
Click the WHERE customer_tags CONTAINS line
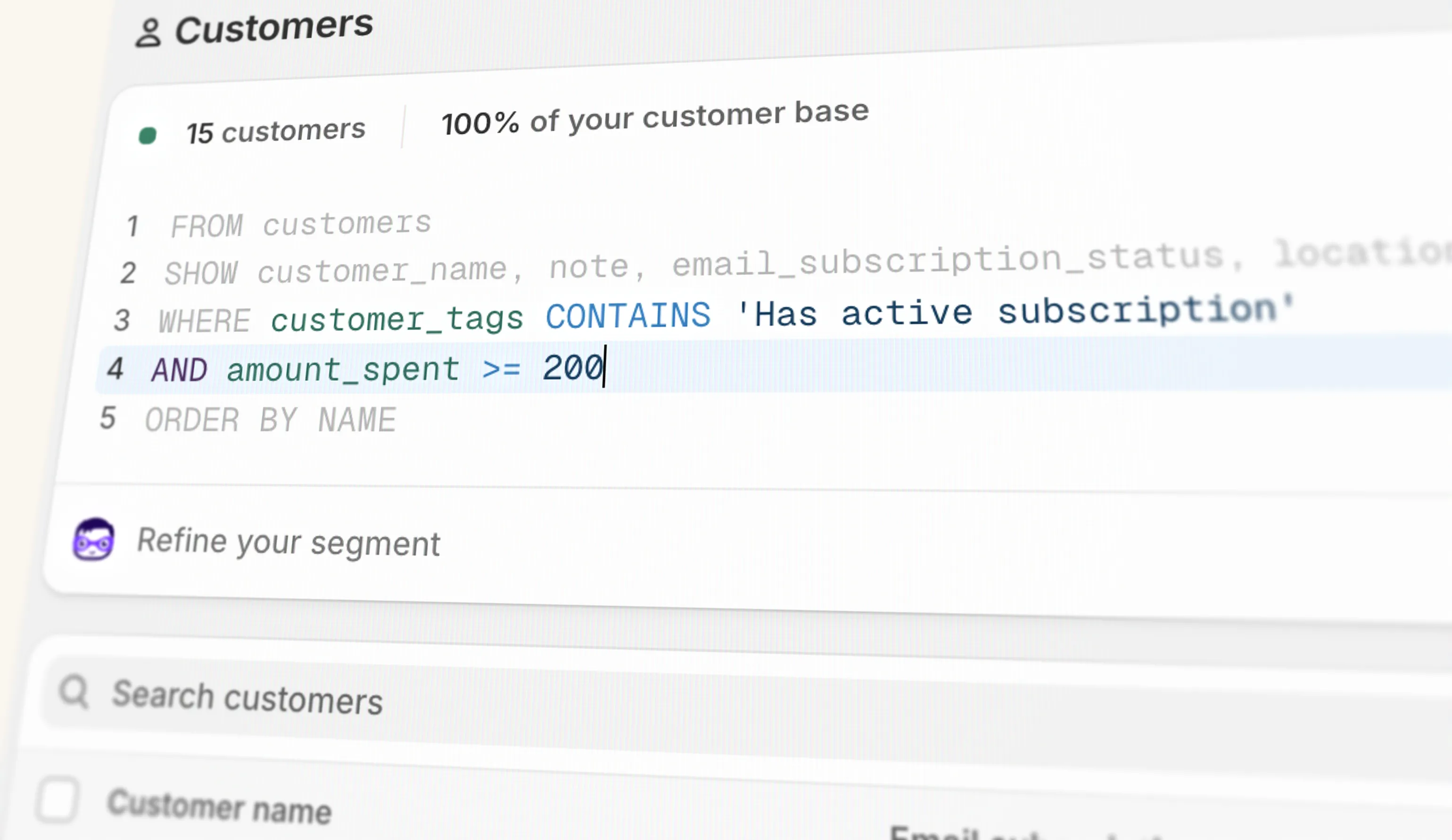tap(726, 314)
